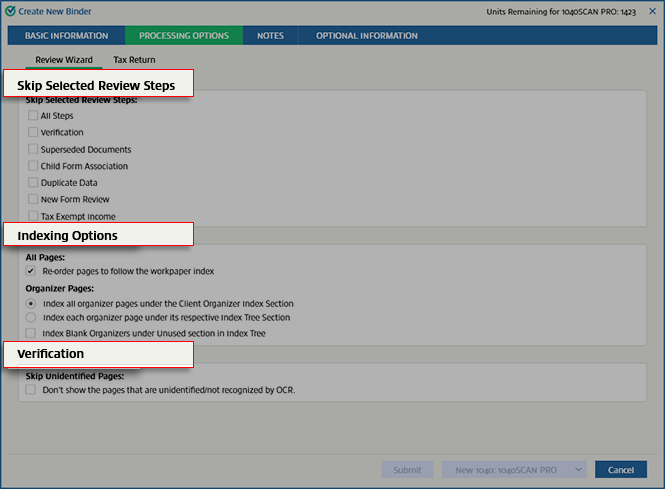Enable the All Steps checkbox
665x489 pixels.
point(33,116)
